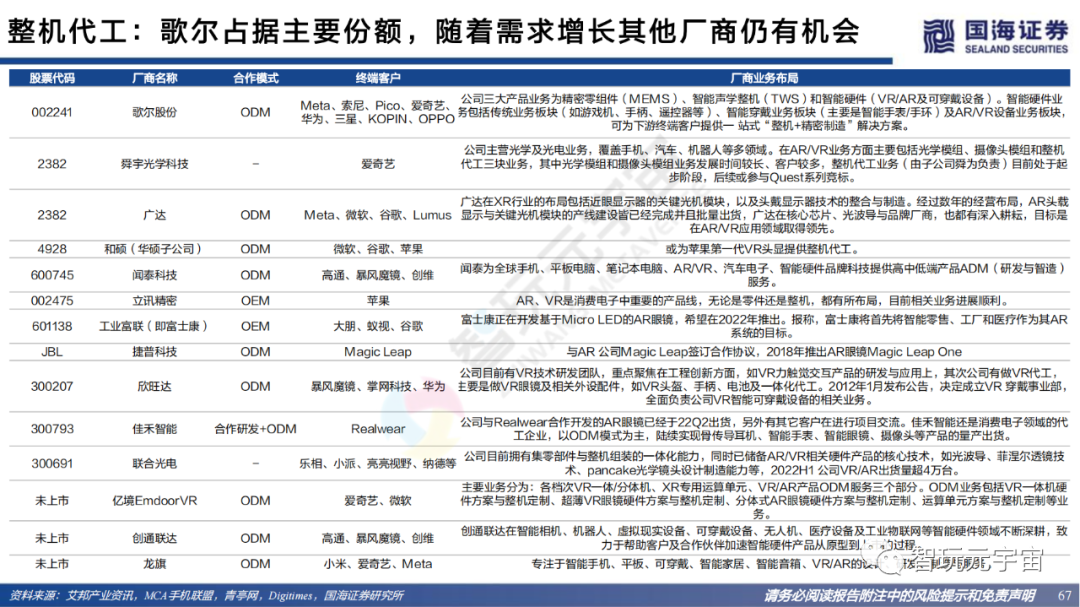
Task: Click stock code 002475
Action: (52, 300)
